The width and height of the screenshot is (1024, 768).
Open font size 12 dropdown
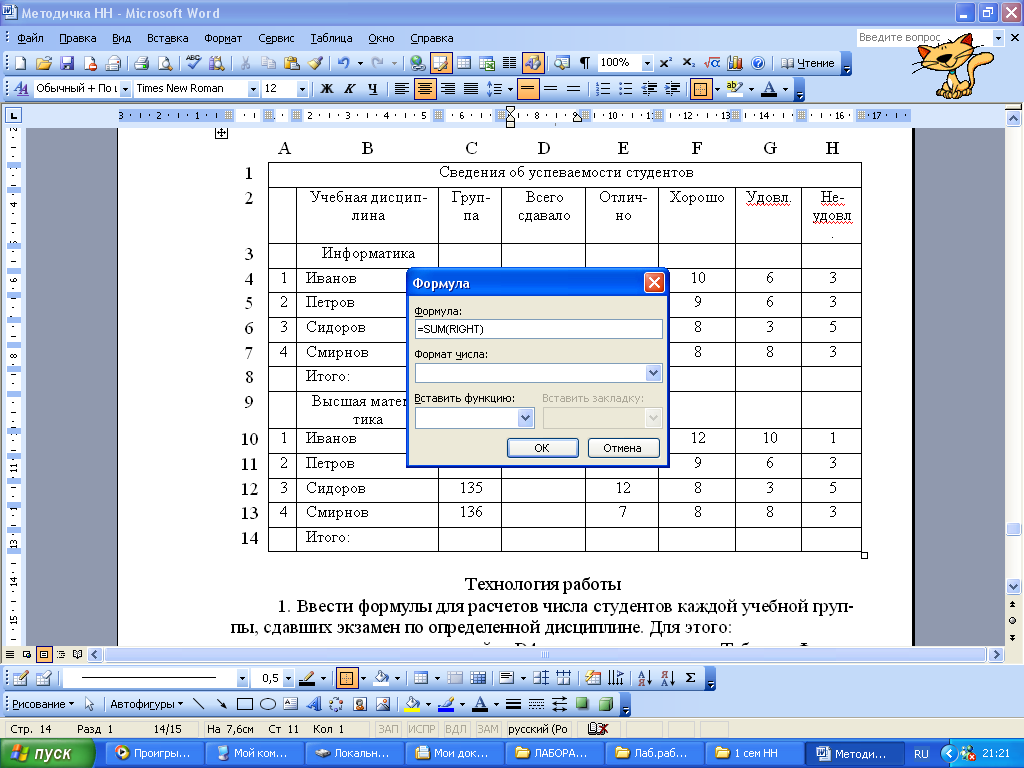pos(302,89)
